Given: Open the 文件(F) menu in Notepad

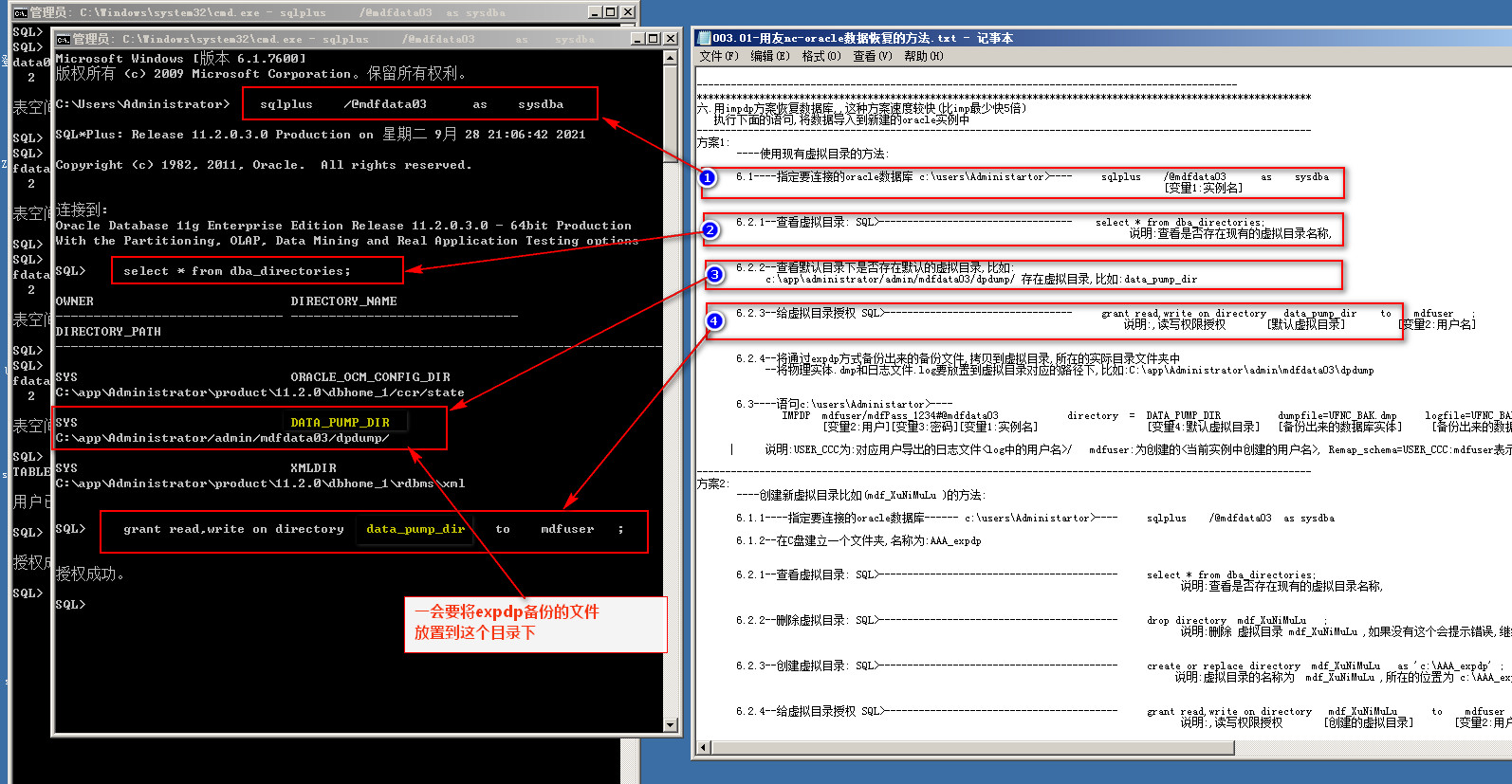Looking at the screenshot, I should [718, 56].
